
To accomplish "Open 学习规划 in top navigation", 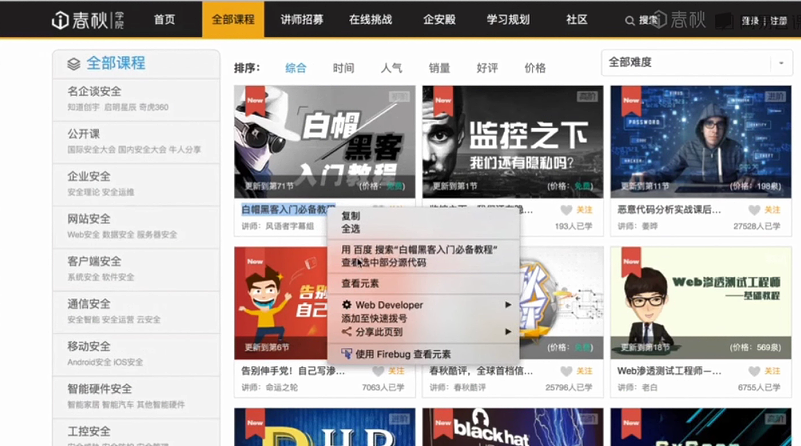I will click(508, 20).
